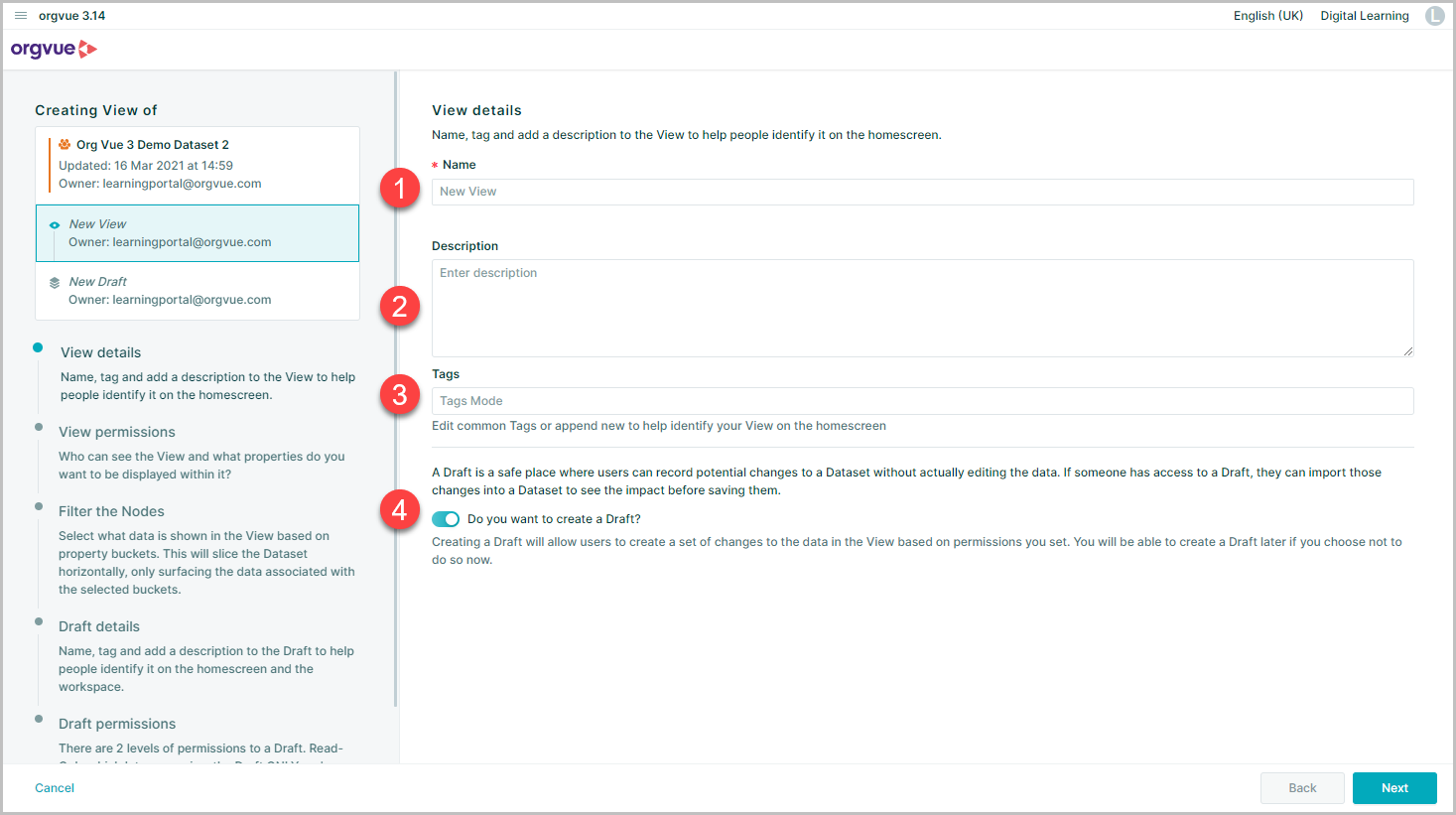Select the New View card
The width and height of the screenshot is (1456, 815).
(x=198, y=233)
